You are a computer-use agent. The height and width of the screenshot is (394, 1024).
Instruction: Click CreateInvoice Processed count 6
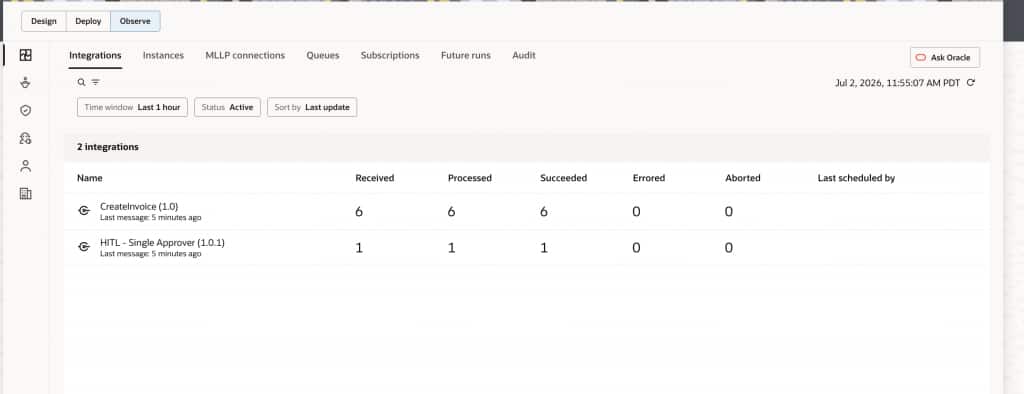click(451, 212)
